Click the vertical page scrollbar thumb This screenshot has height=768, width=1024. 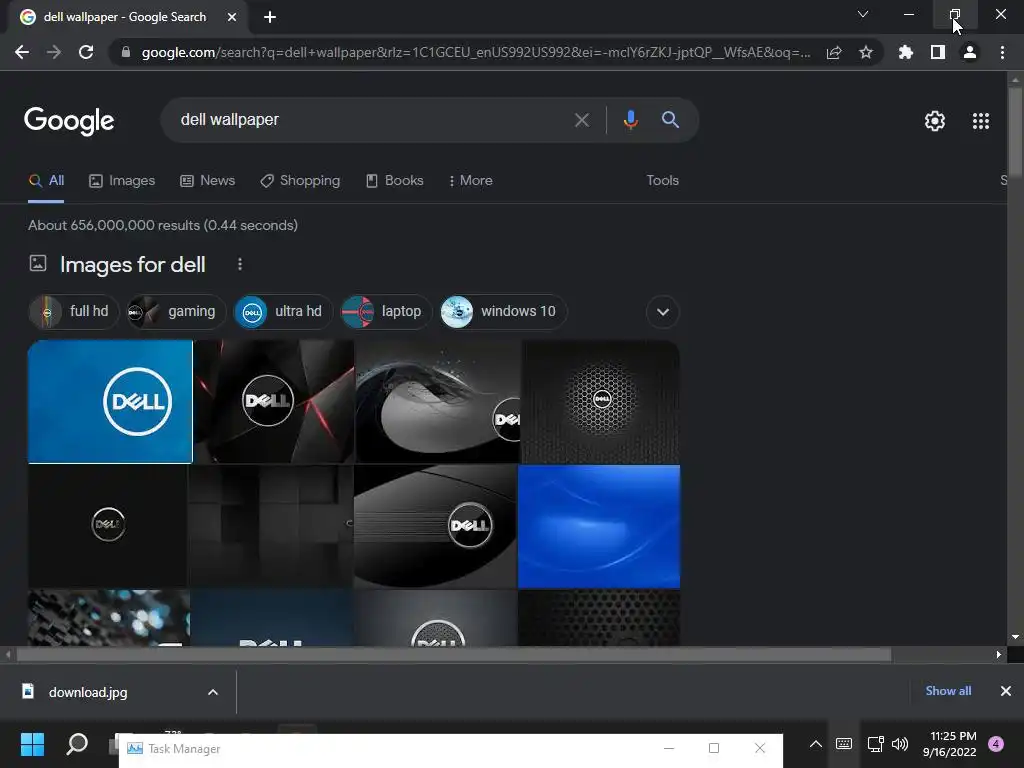[1015, 131]
